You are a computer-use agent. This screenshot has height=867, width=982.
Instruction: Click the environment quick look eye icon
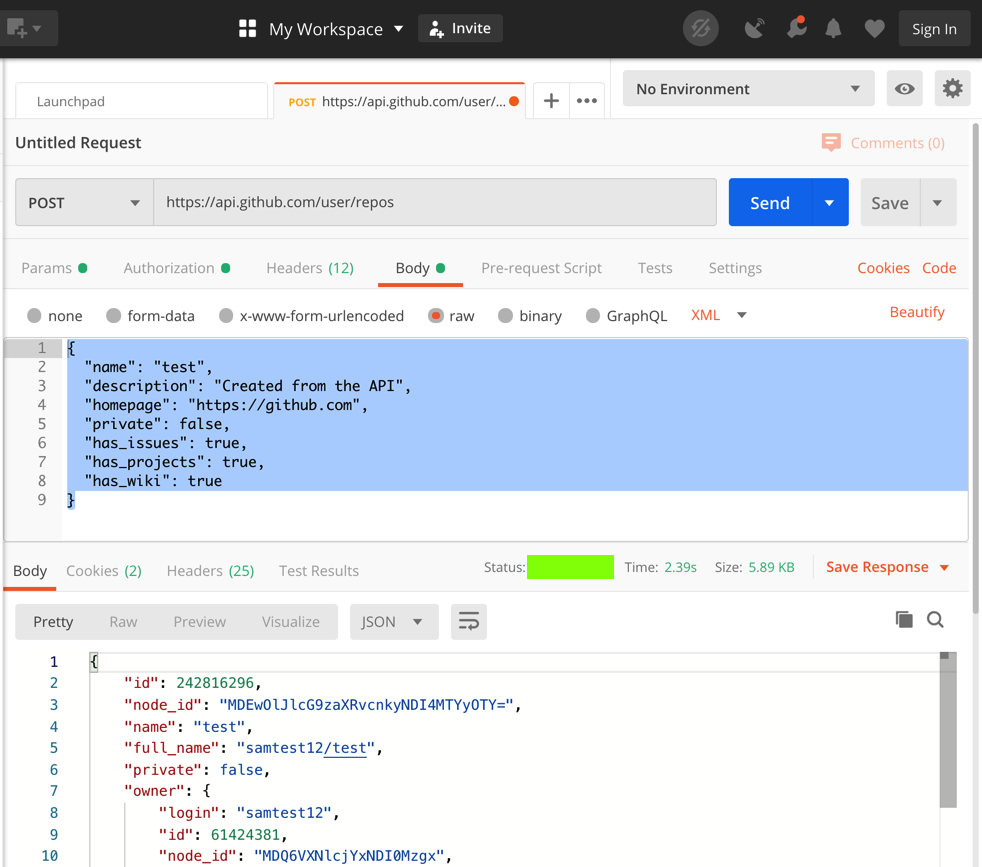coord(904,88)
